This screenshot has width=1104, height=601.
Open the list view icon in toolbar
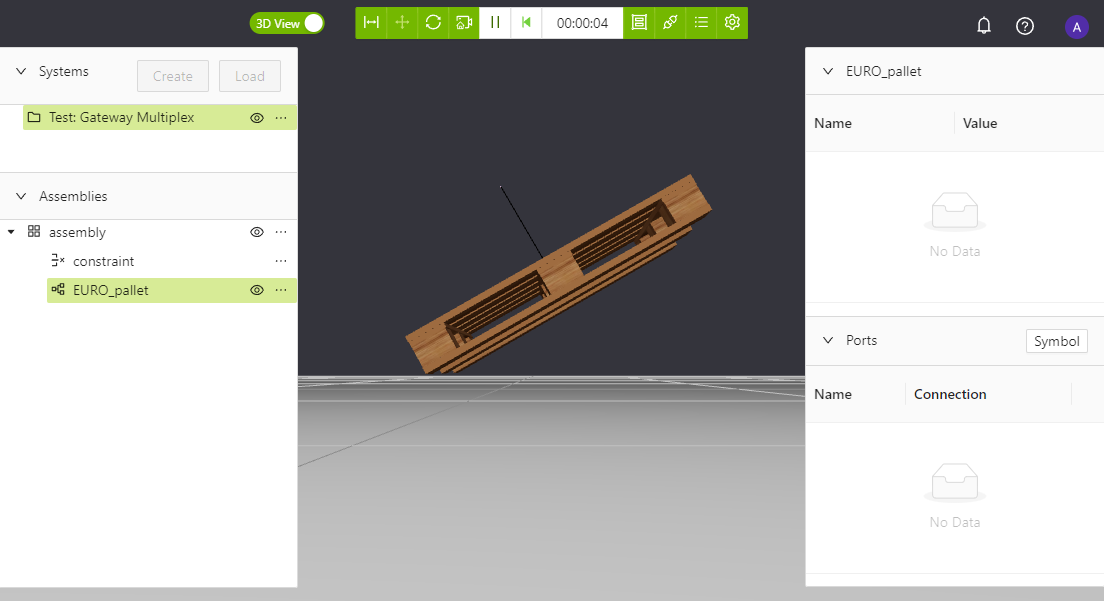click(701, 23)
